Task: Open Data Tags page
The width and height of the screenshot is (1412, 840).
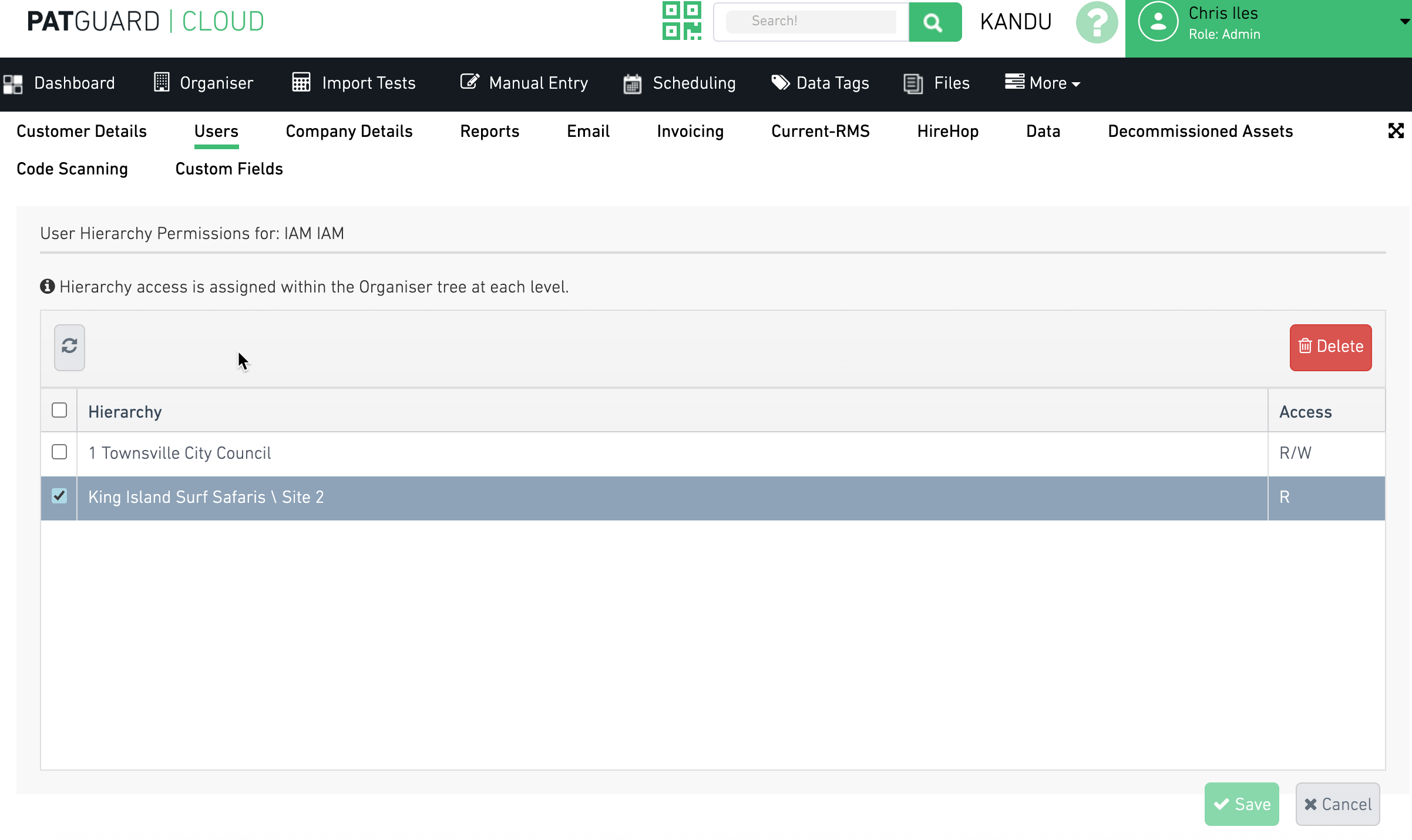Action: [x=820, y=83]
